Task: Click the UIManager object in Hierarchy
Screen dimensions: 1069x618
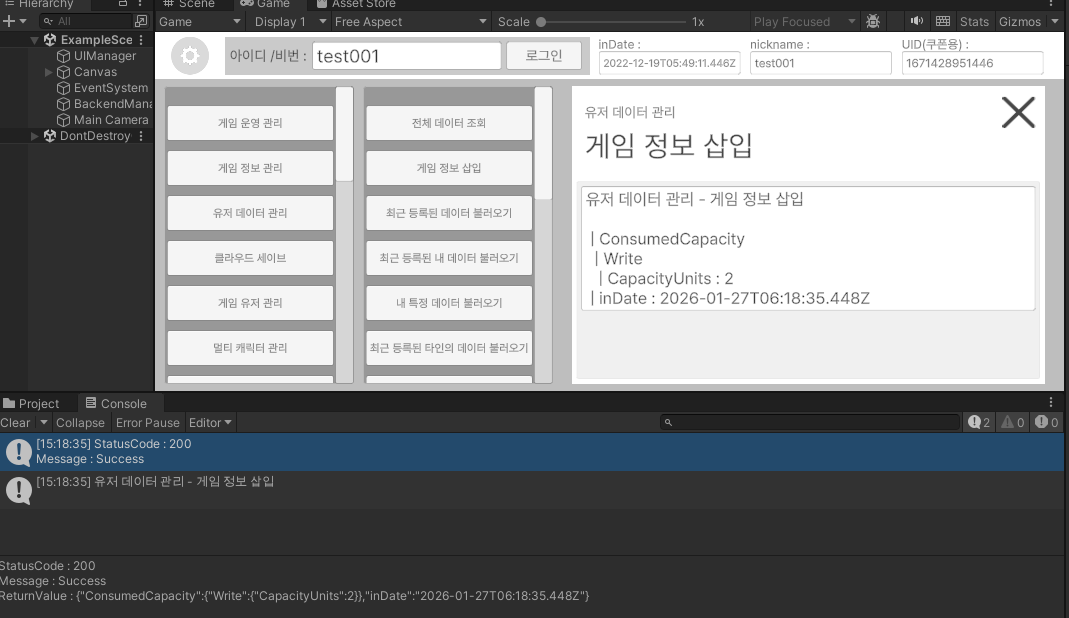Action: (x=104, y=56)
